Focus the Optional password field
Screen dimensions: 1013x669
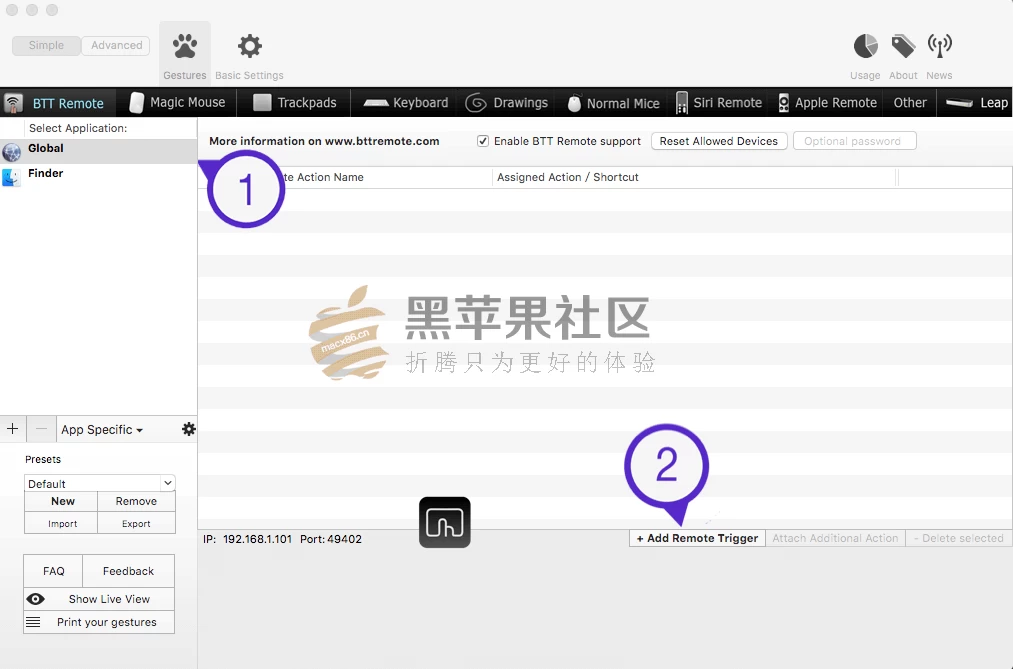click(855, 141)
